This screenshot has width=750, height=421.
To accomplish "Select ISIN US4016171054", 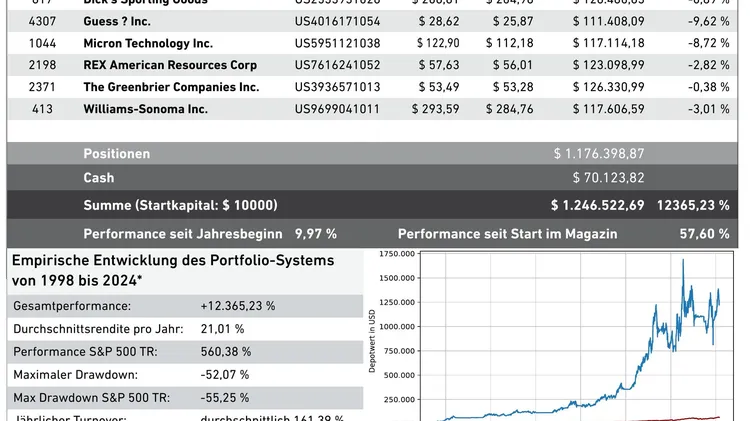I will point(337,22).
